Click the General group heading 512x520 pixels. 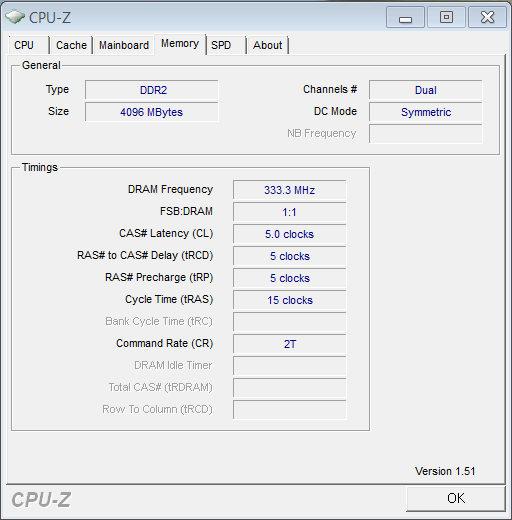41,65
